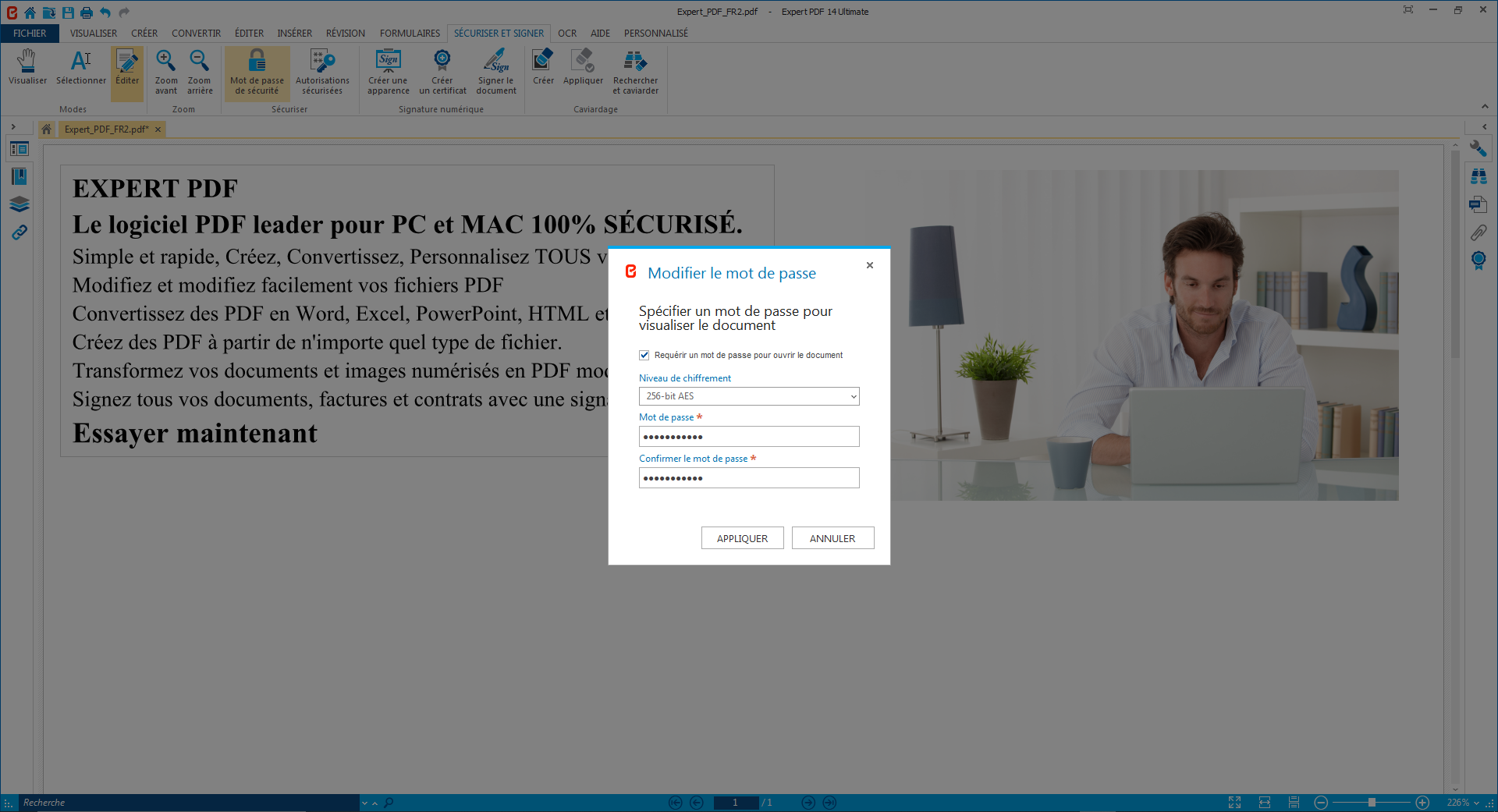The image size is (1498, 812).
Task: Collapse the ribbon with chevron arrow
Action: click(1484, 107)
